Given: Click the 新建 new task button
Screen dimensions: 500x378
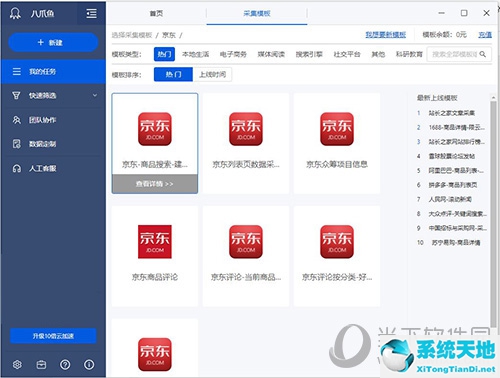Looking at the screenshot, I should (53, 42).
